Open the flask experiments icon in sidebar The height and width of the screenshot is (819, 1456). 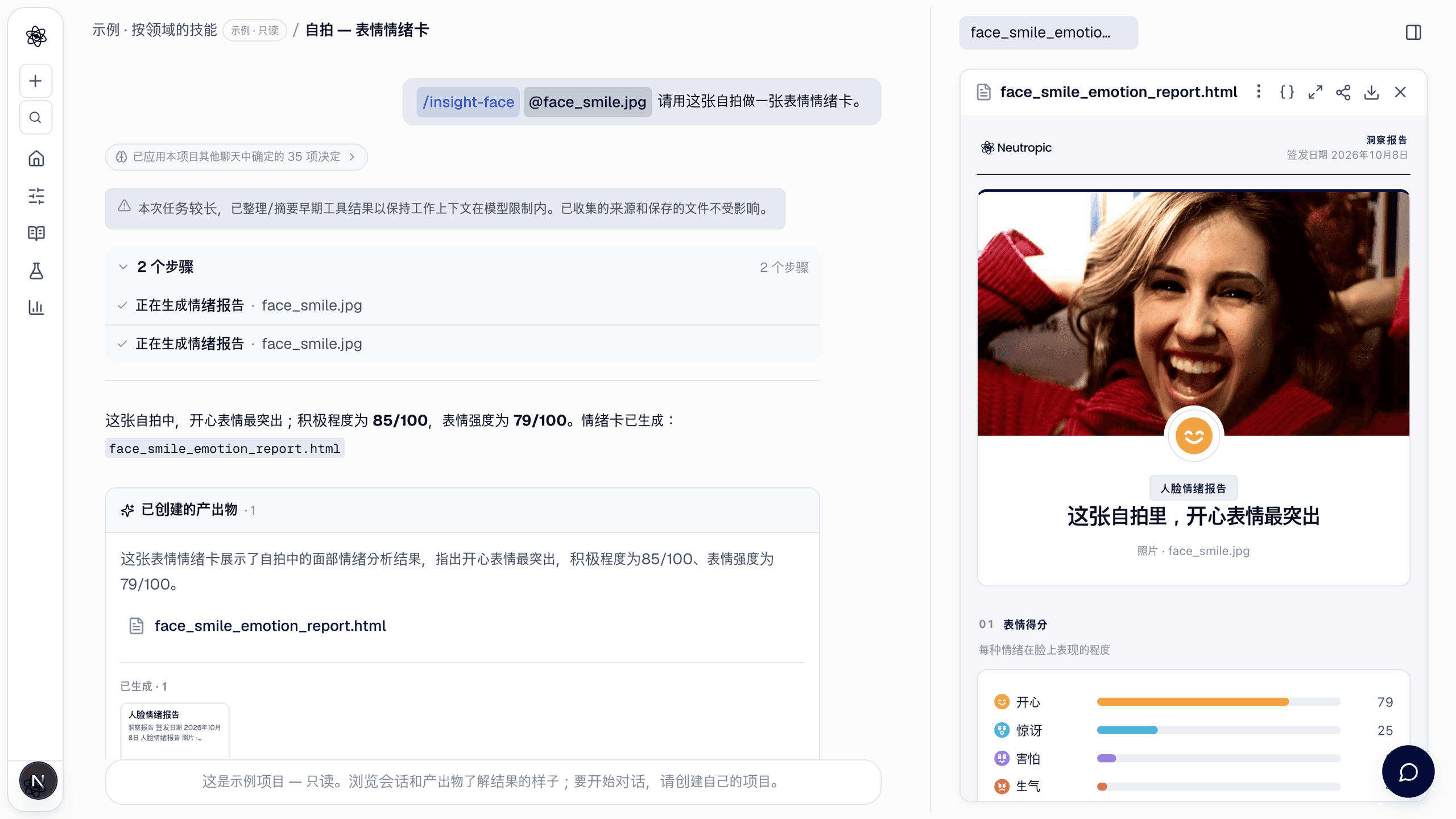[36, 271]
